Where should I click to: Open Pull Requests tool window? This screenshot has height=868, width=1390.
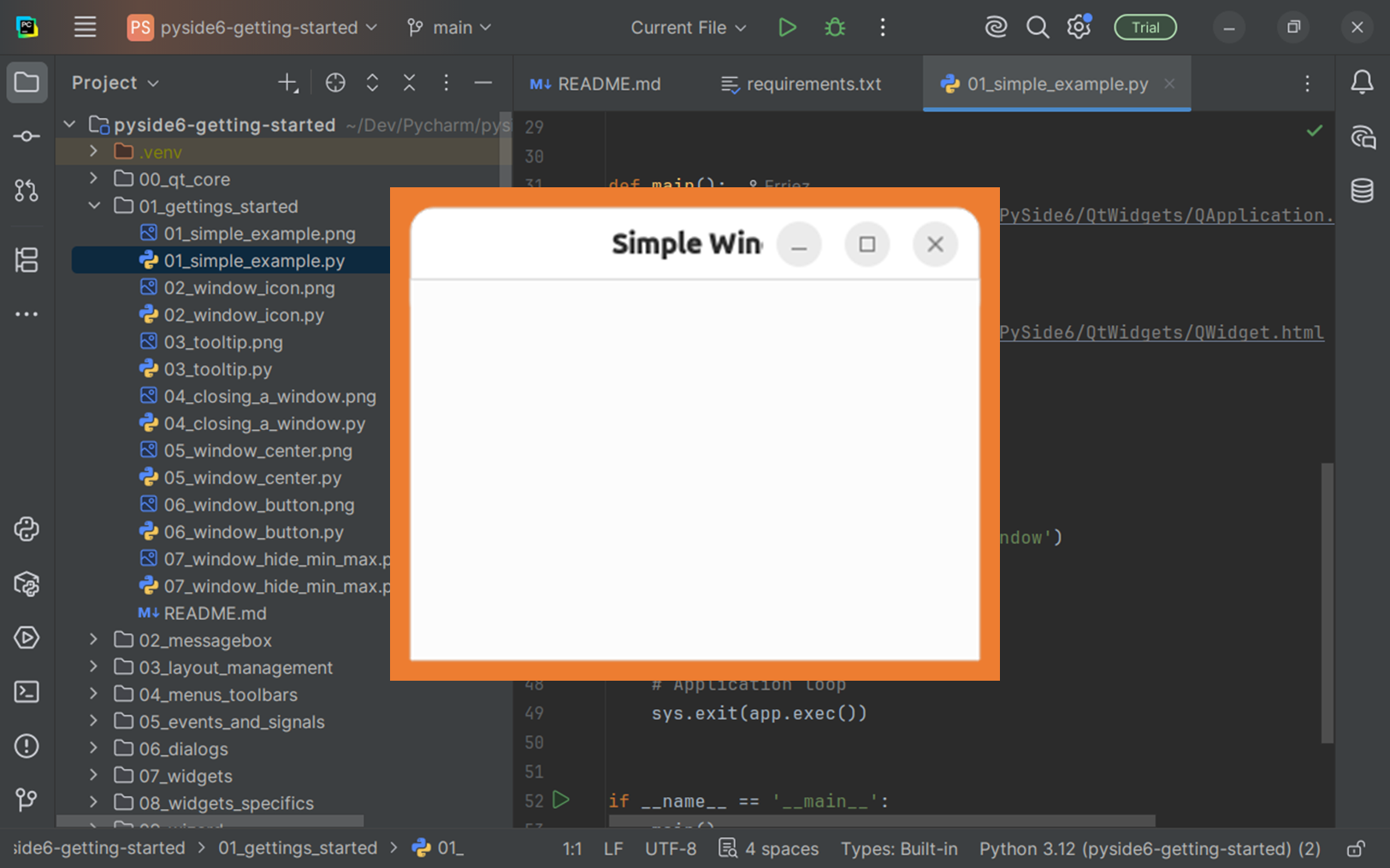(x=27, y=191)
